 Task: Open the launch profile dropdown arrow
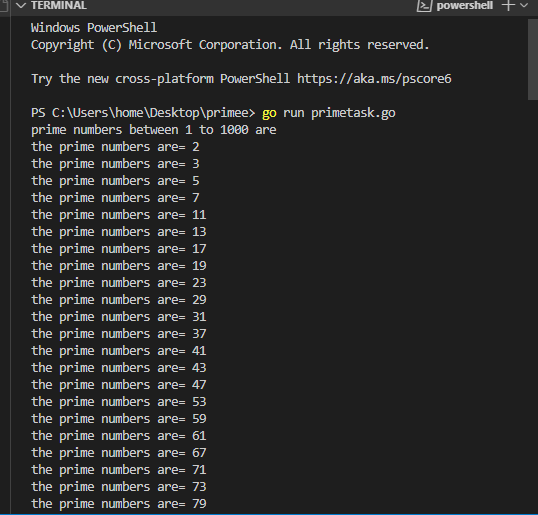[524, 5]
